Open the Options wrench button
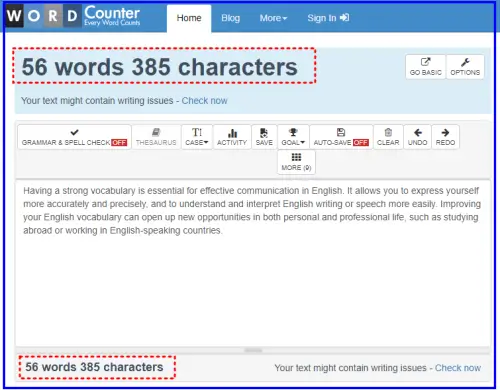Image resolution: width=500 pixels, height=390 pixels. pyautogui.click(x=465, y=67)
